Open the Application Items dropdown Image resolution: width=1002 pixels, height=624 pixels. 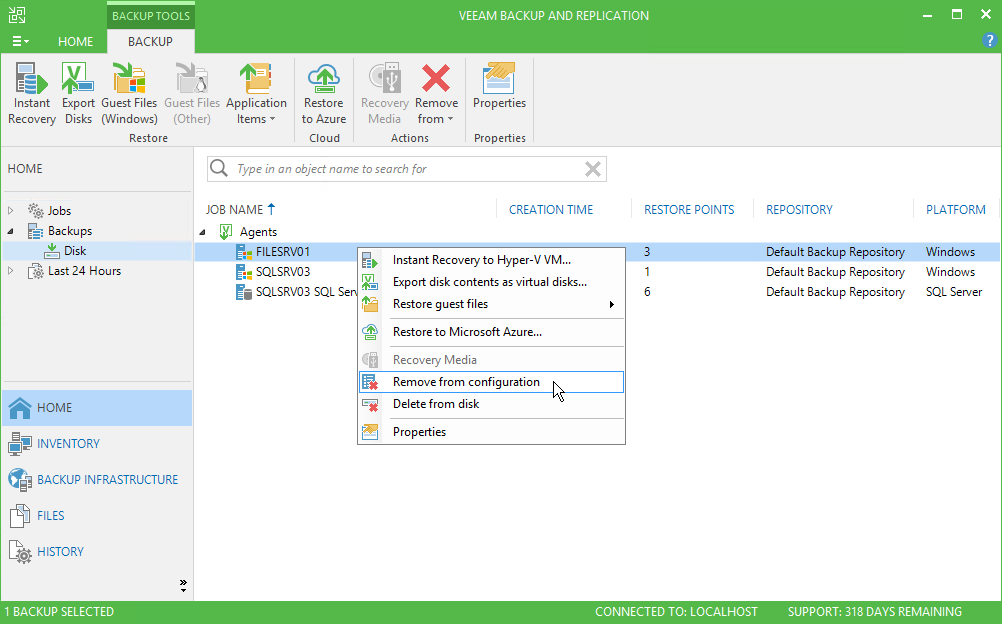coord(256,93)
